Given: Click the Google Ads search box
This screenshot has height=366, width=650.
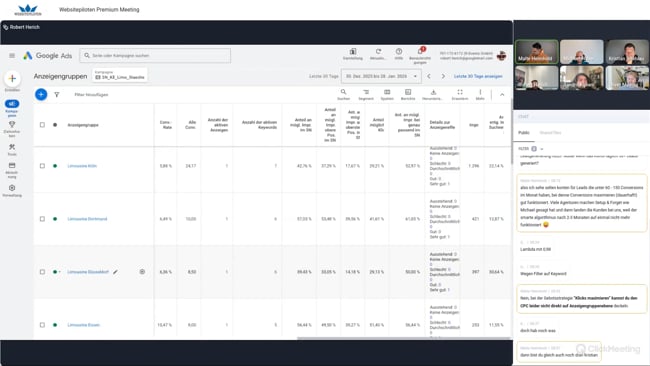Looking at the screenshot, I should point(155,56).
